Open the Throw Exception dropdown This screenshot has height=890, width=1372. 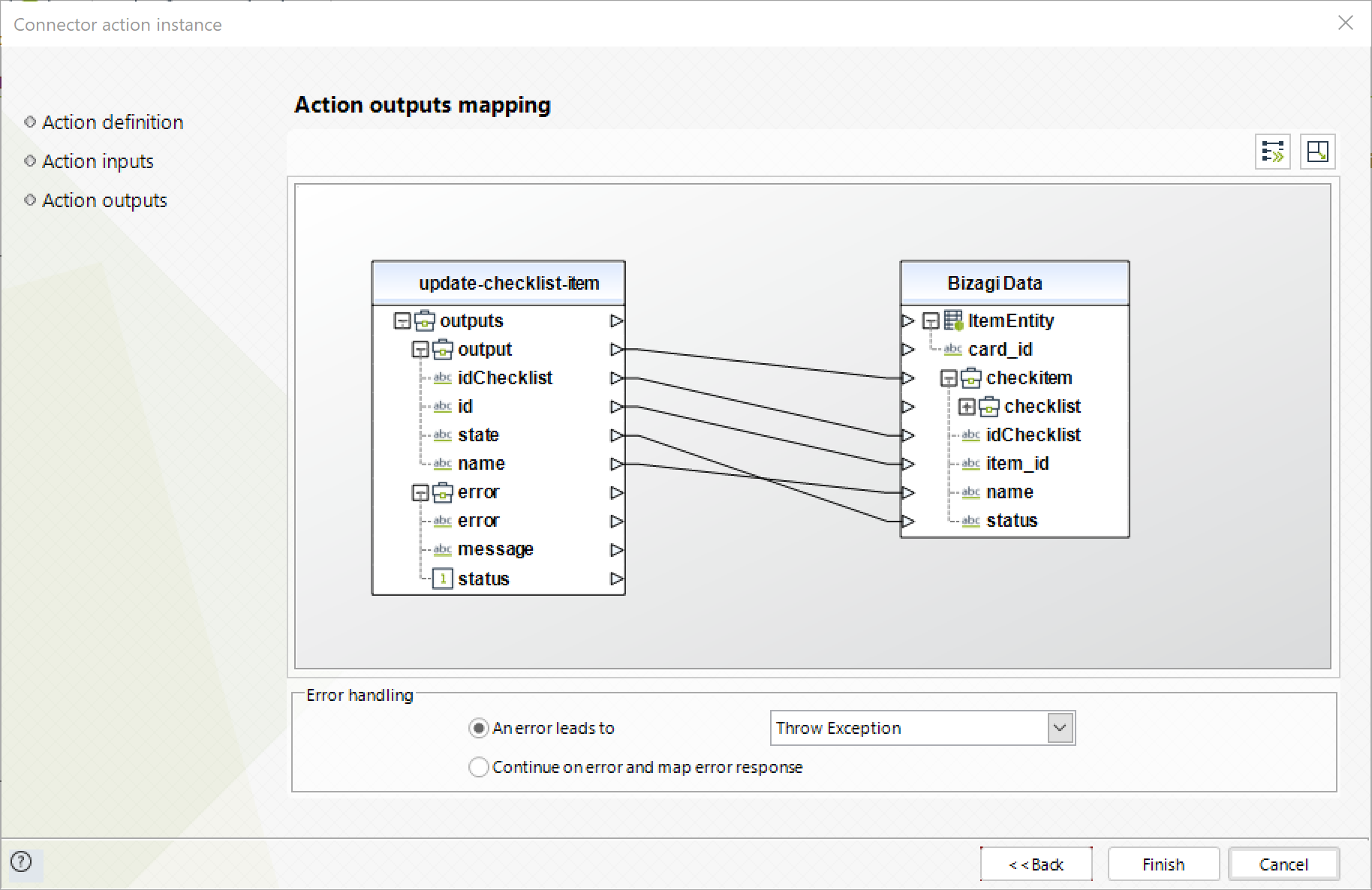coord(1060,728)
